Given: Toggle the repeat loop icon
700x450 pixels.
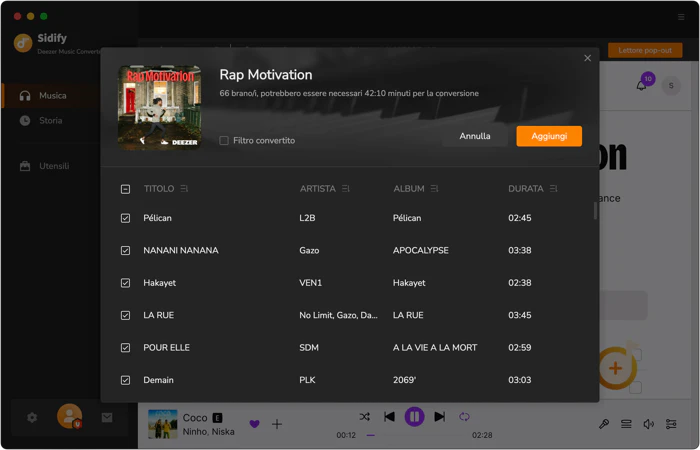Looking at the screenshot, I should point(464,417).
